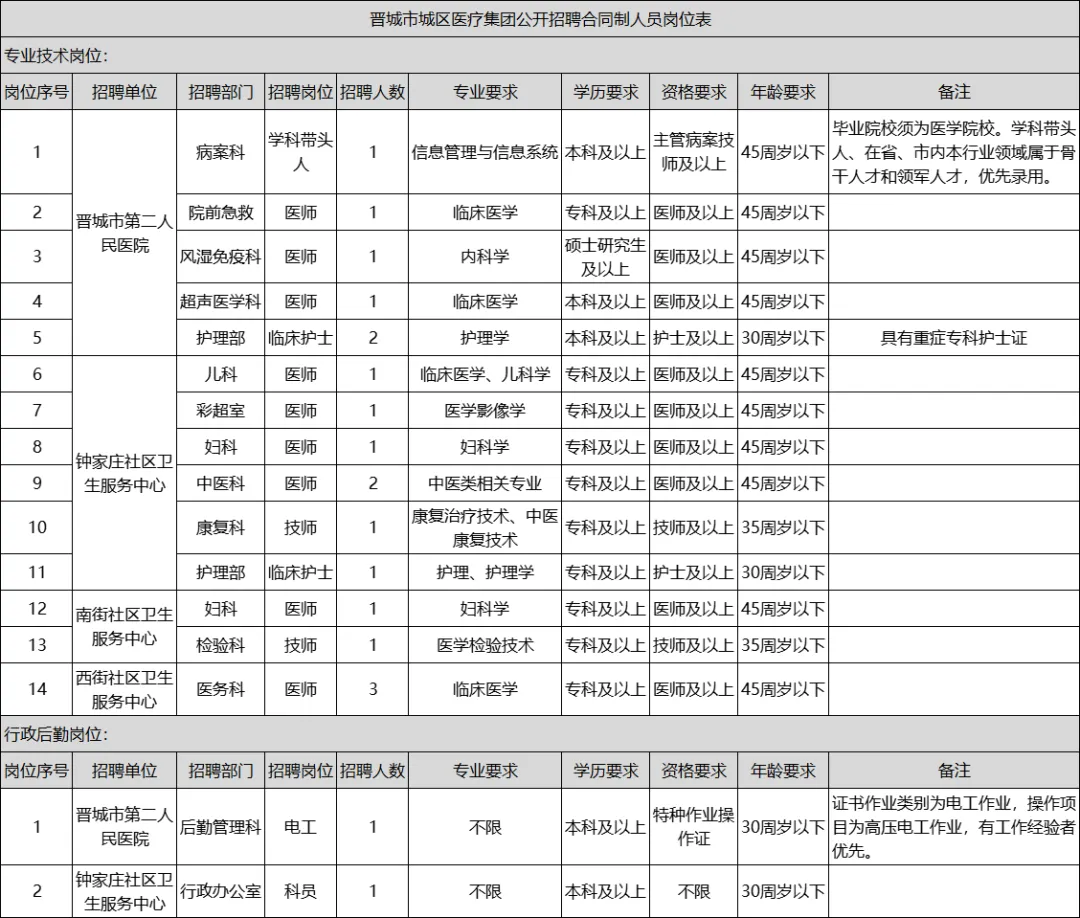Select the 特种作业操作证 qualification cell

coord(694,827)
